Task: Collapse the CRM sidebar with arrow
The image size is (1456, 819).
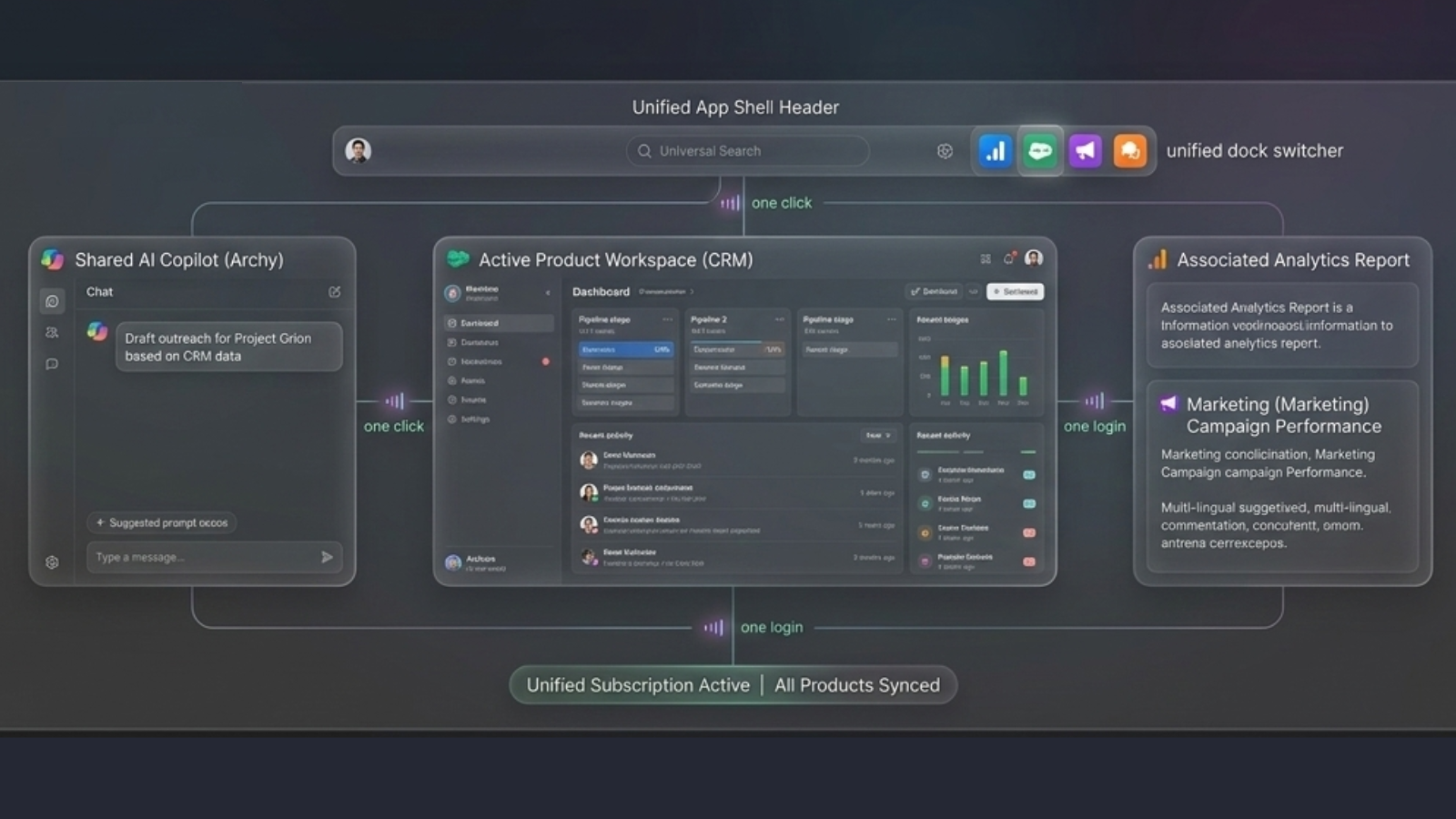Action: tap(547, 293)
